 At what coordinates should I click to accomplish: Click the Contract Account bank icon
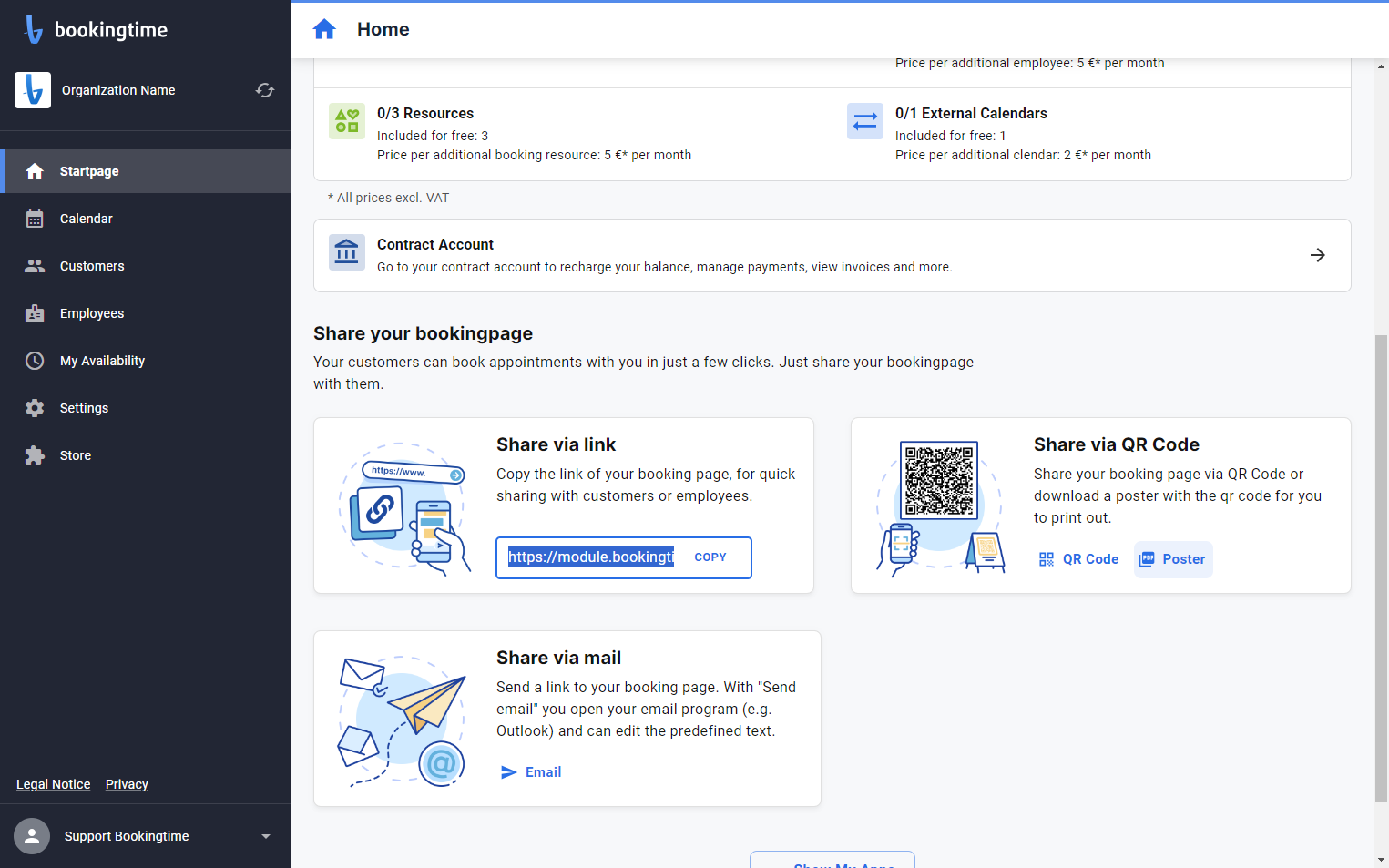347,252
